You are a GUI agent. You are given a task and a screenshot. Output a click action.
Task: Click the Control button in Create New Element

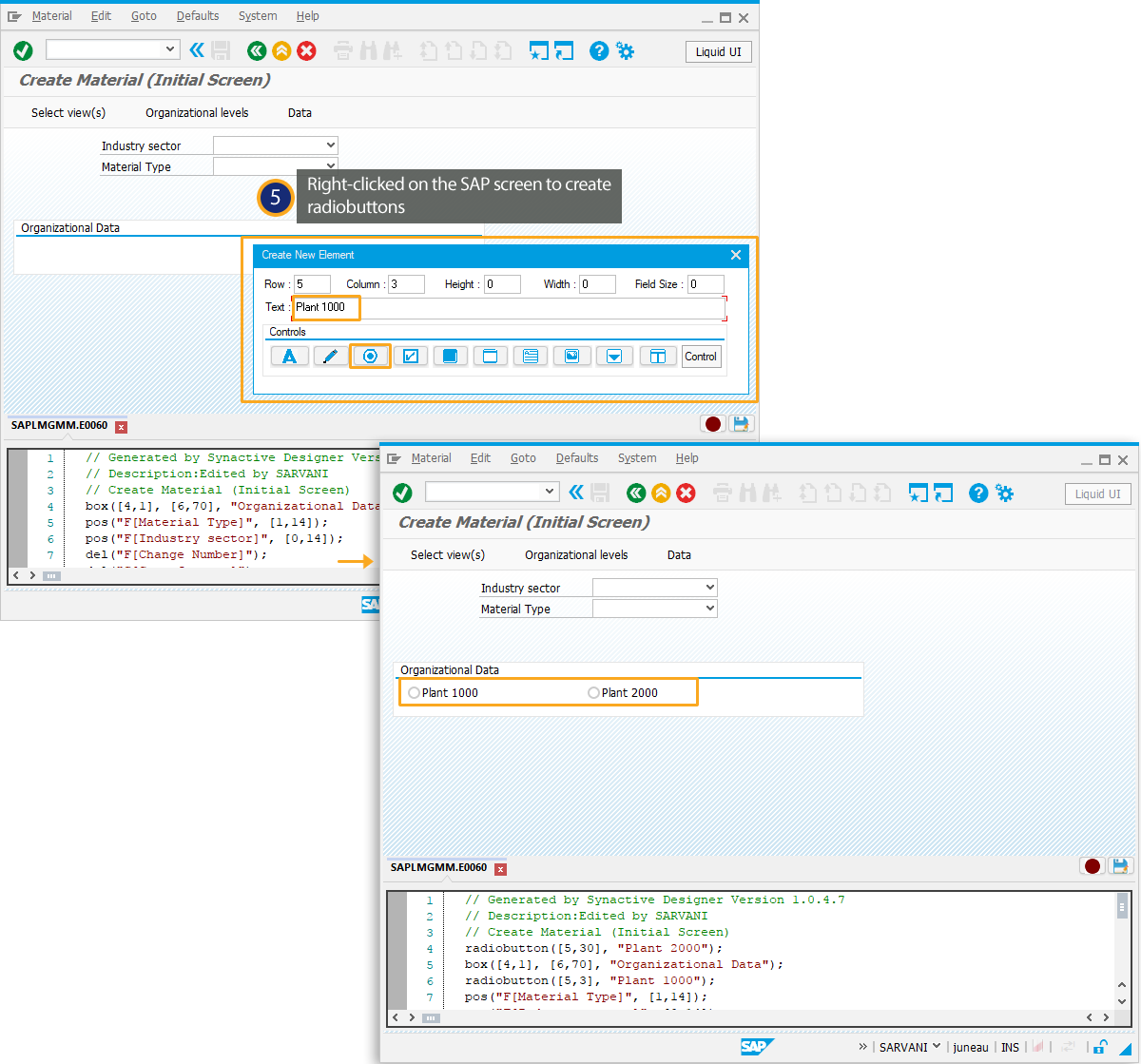point(701,357)
